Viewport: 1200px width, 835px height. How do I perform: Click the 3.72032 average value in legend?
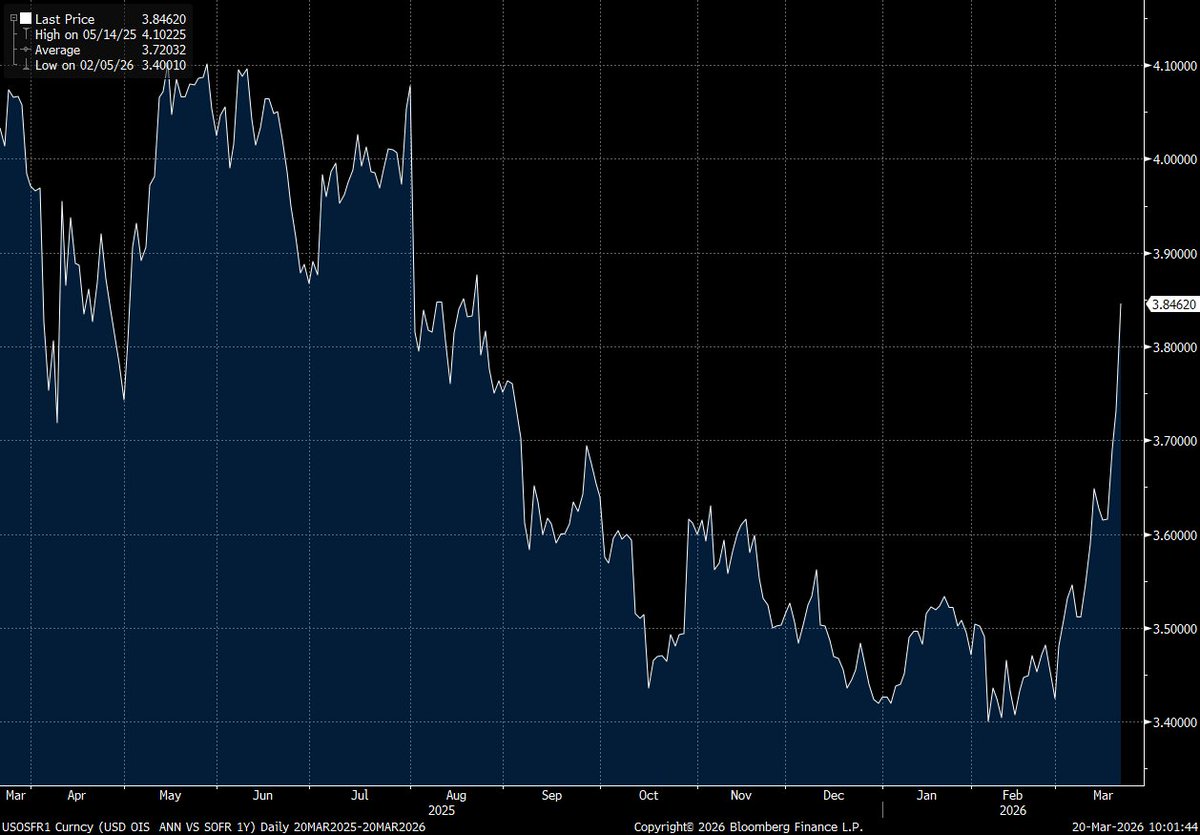point(164,49)
